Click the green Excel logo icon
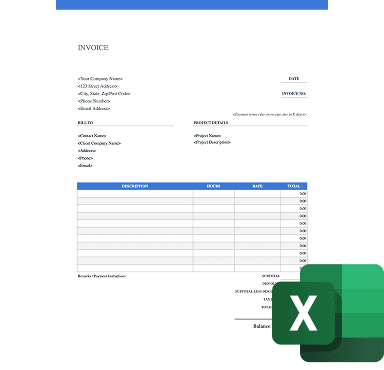The image size is (384, 370). click(x=328, y=313)
